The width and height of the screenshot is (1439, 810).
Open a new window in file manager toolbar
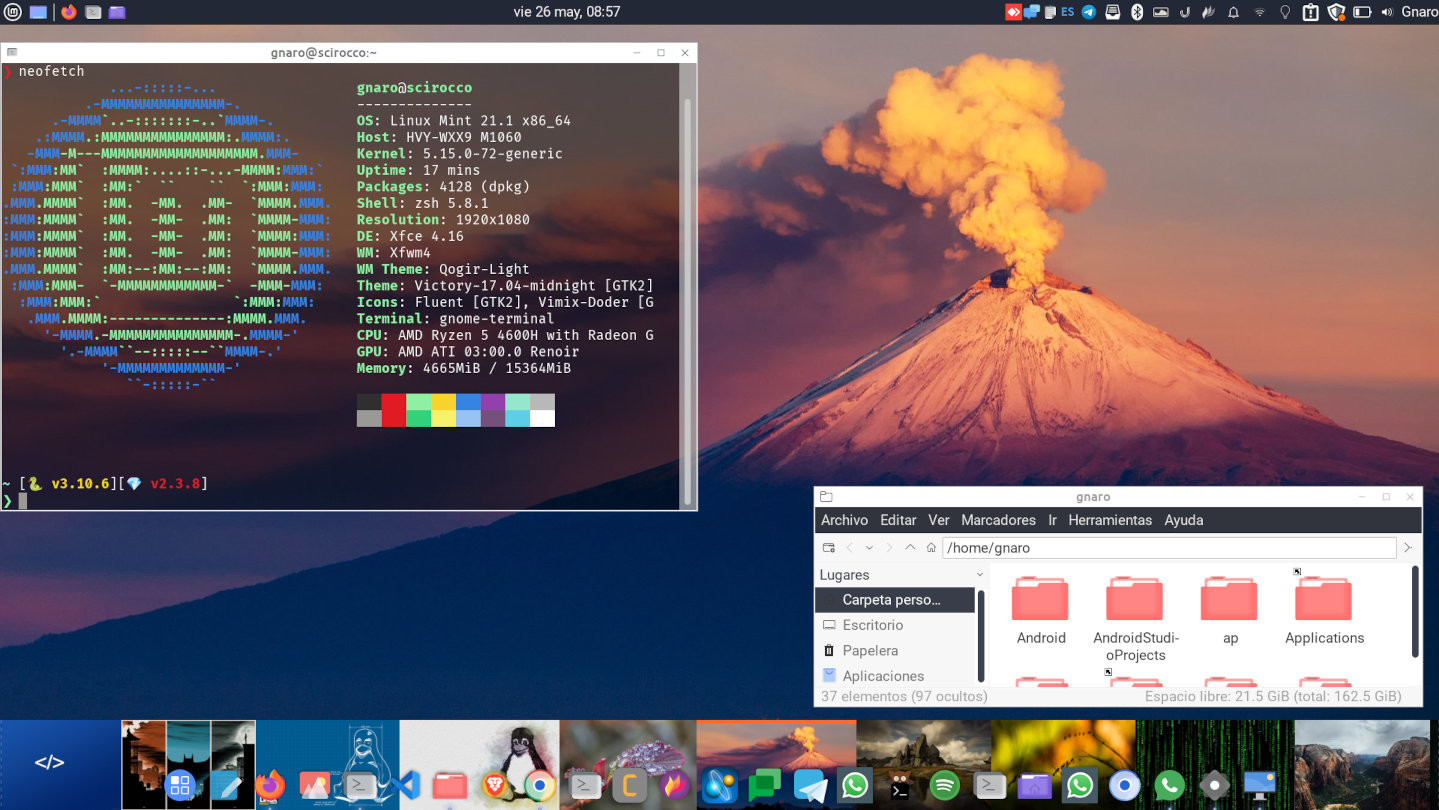point(828,548)
